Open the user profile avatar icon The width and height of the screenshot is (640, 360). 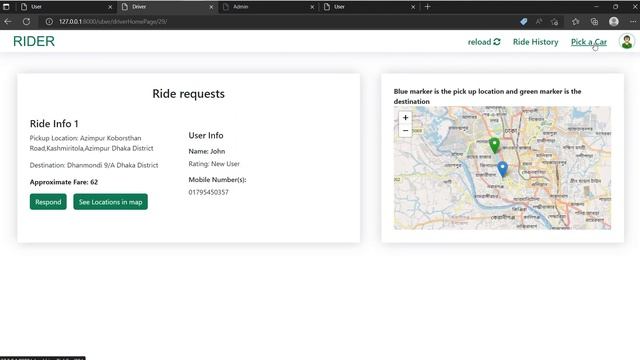[x=627, y=42]
